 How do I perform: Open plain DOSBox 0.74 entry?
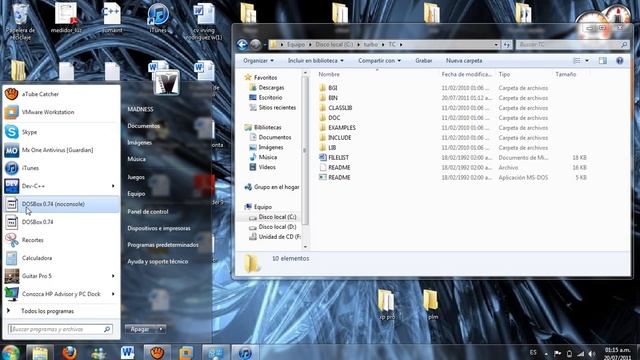[x=61, y=222]
